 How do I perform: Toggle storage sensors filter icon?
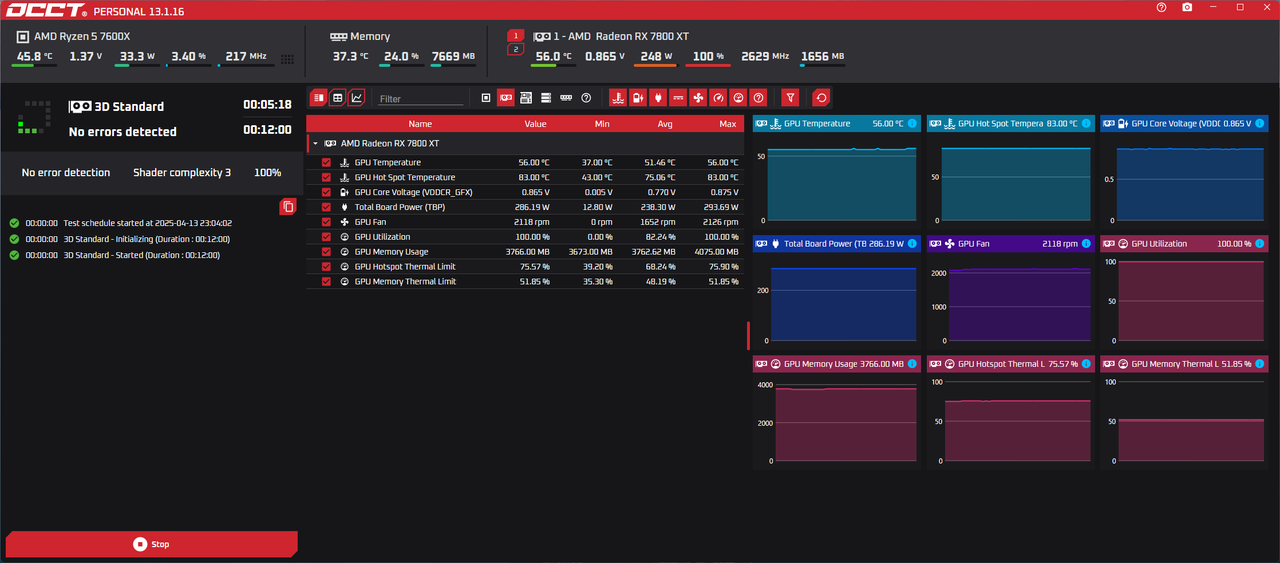tap(546, 98)
